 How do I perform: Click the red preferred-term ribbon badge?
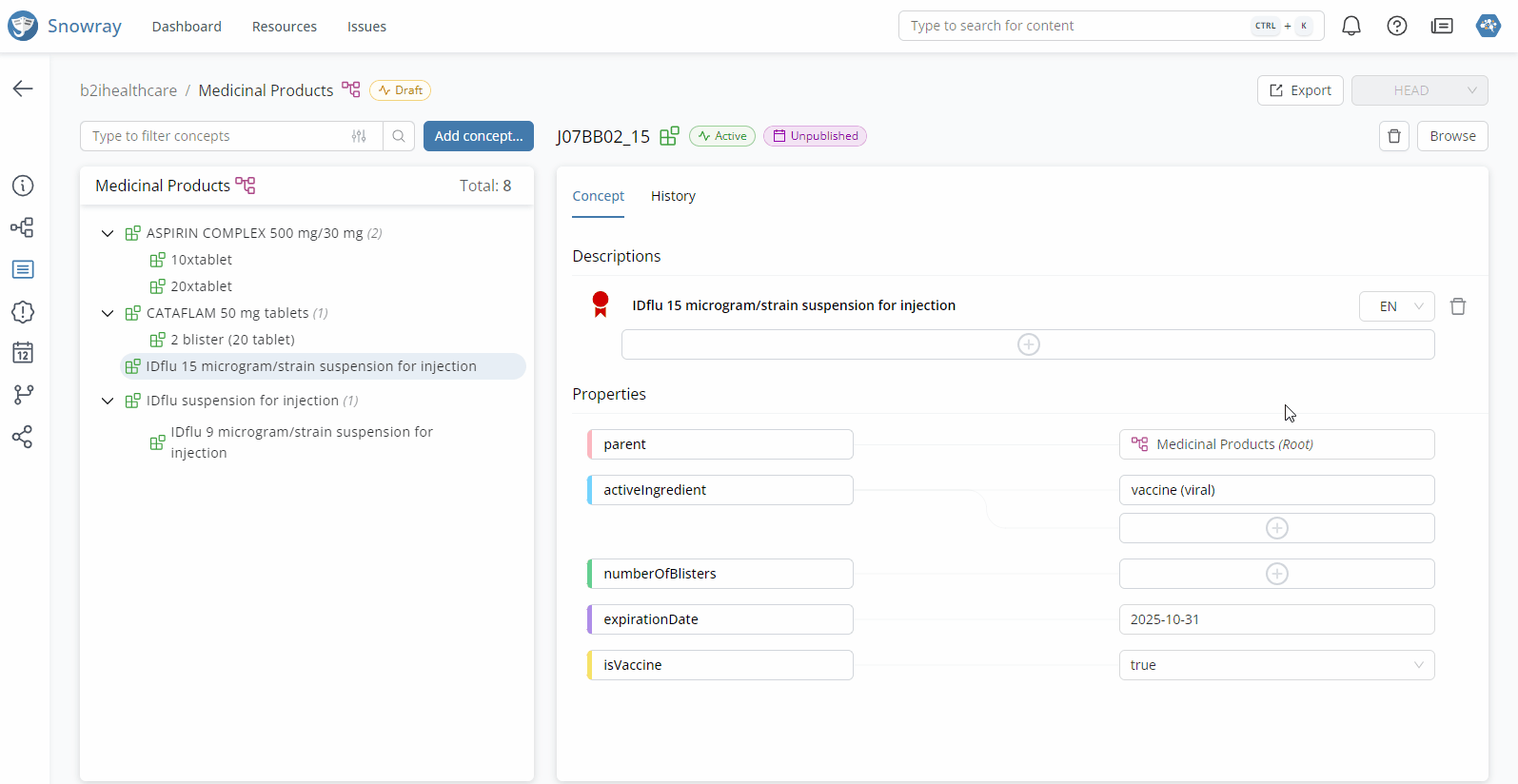(601, 304)
